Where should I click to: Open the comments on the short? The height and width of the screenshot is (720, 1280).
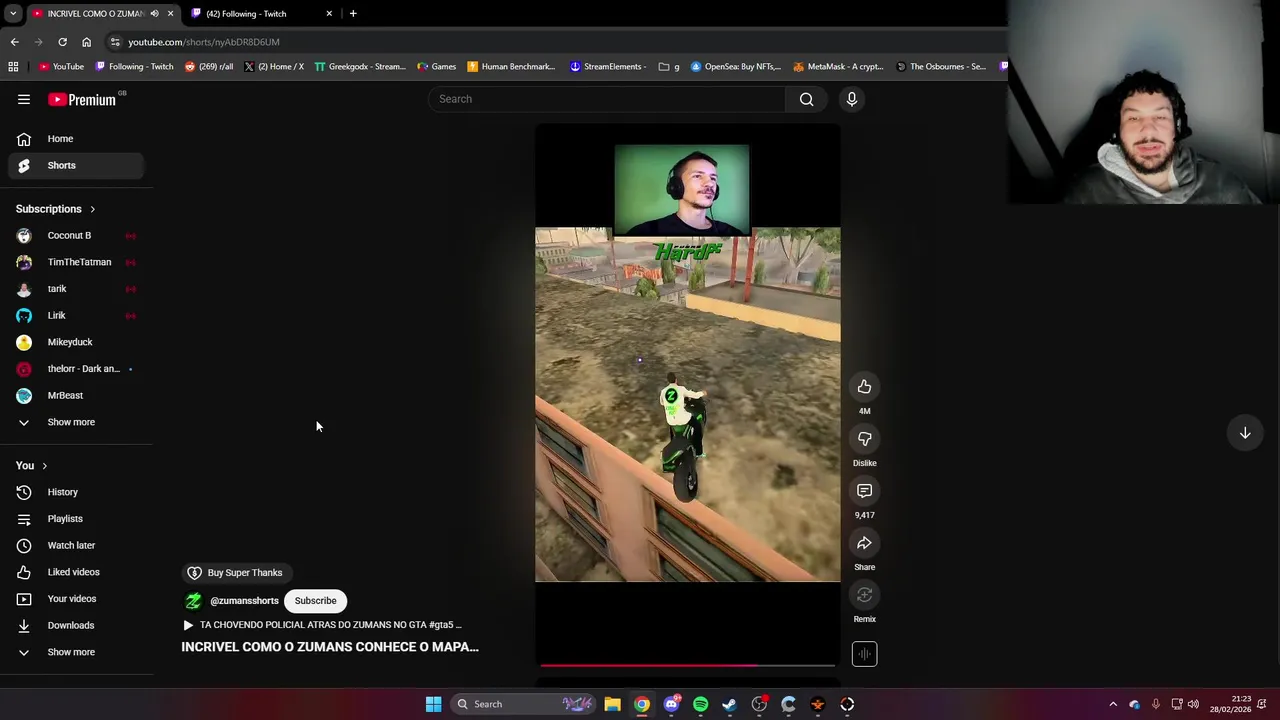864,491
